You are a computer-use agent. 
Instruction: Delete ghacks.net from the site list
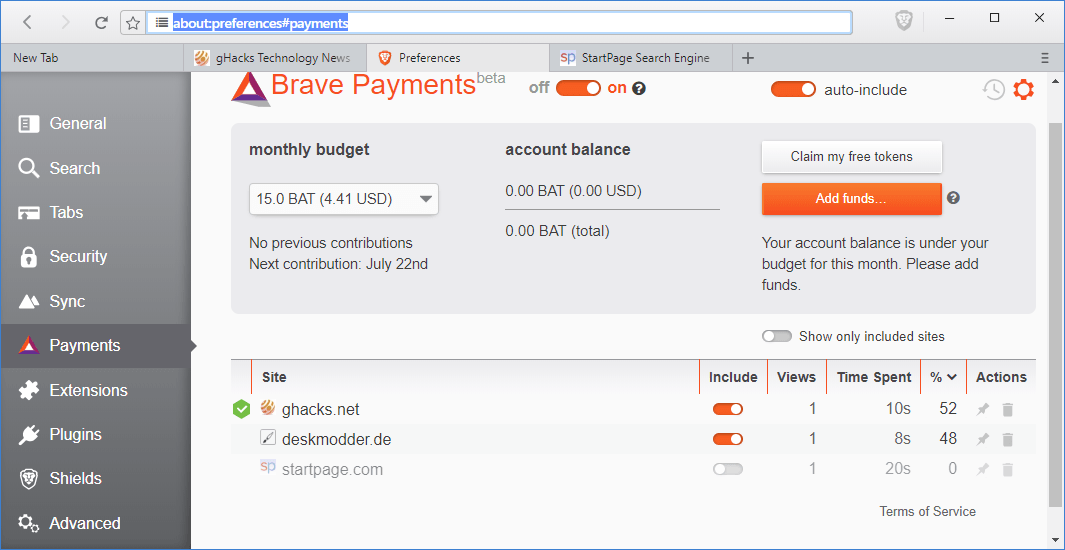point(1008,409)
